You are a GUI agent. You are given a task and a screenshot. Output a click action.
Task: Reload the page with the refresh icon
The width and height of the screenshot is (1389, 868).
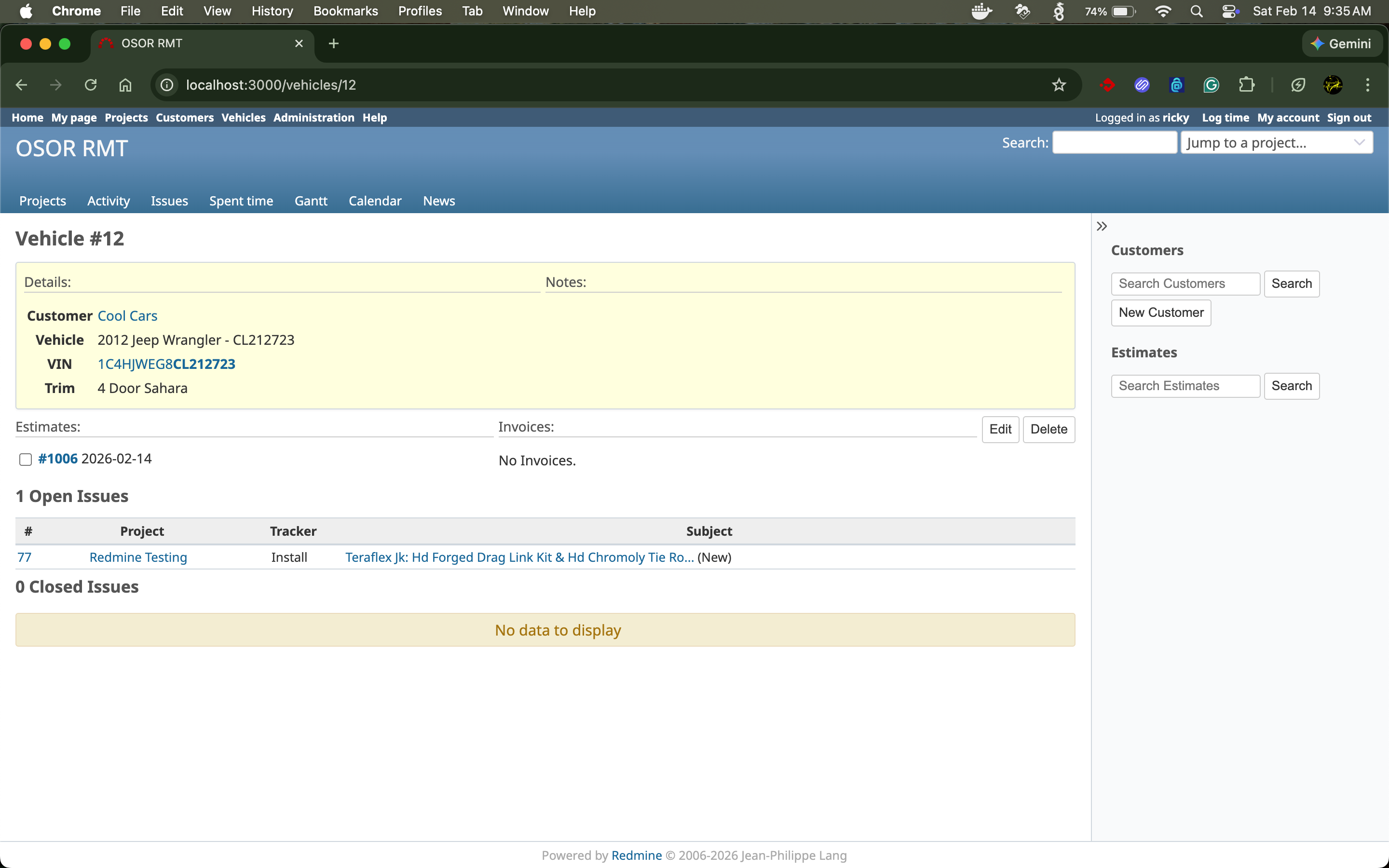[x=91, y=85]
